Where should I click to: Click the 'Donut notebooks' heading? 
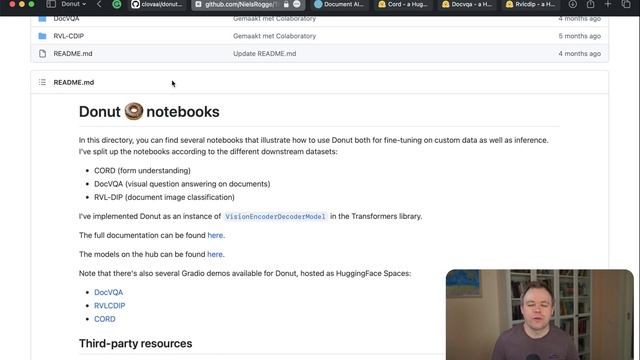(x=149, y=111)
